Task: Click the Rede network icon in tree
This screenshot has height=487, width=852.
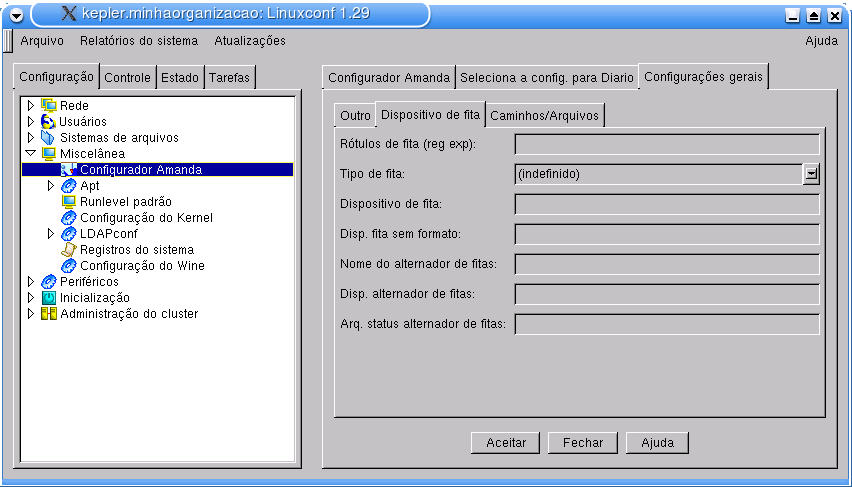Action: [x=49, y=105]
